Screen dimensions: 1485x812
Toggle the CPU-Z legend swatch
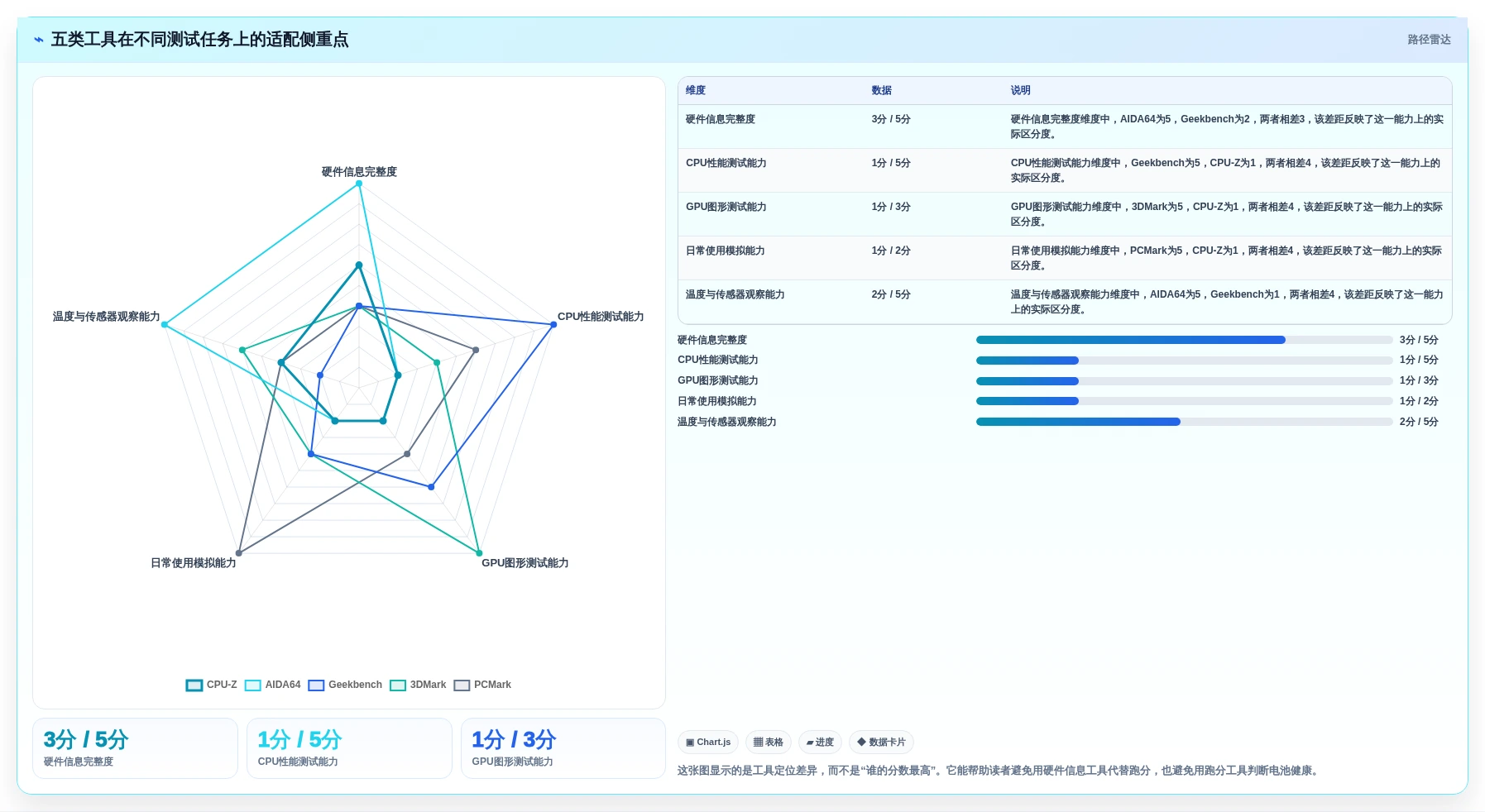point(194,685)
